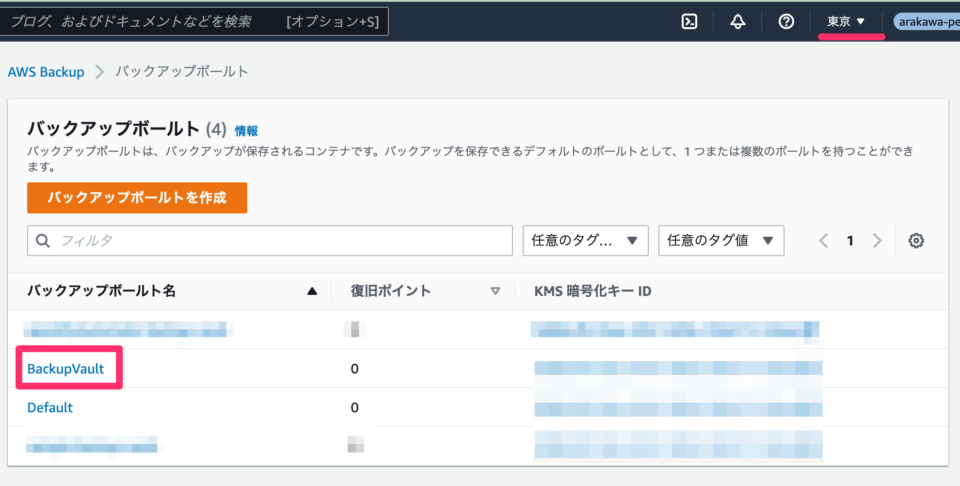Click 復旧ポイント column header
Image resolution: width=960 pixels, height=486 pixels.
click(391, 291)
